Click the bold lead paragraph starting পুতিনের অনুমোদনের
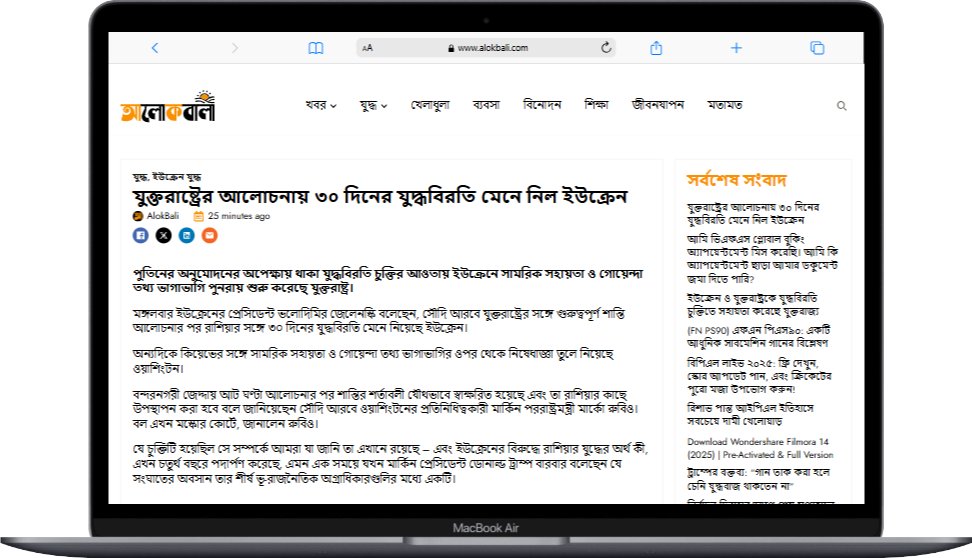 (388, 280)
